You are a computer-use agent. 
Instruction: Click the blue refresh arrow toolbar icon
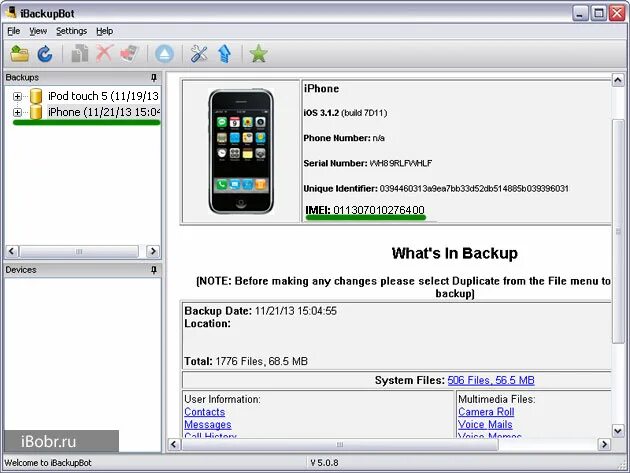pyautogui.click(x=45, y=53)
